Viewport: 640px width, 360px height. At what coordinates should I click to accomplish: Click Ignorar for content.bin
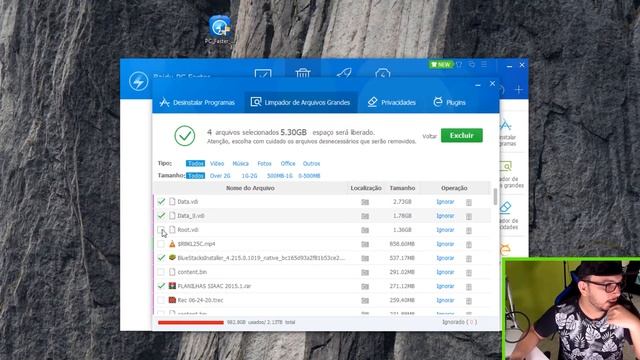click(445, 272)
